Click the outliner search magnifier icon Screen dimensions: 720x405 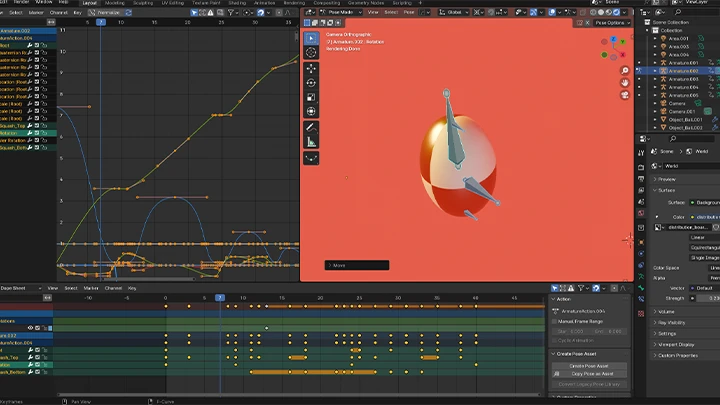(x=678, y=12)
